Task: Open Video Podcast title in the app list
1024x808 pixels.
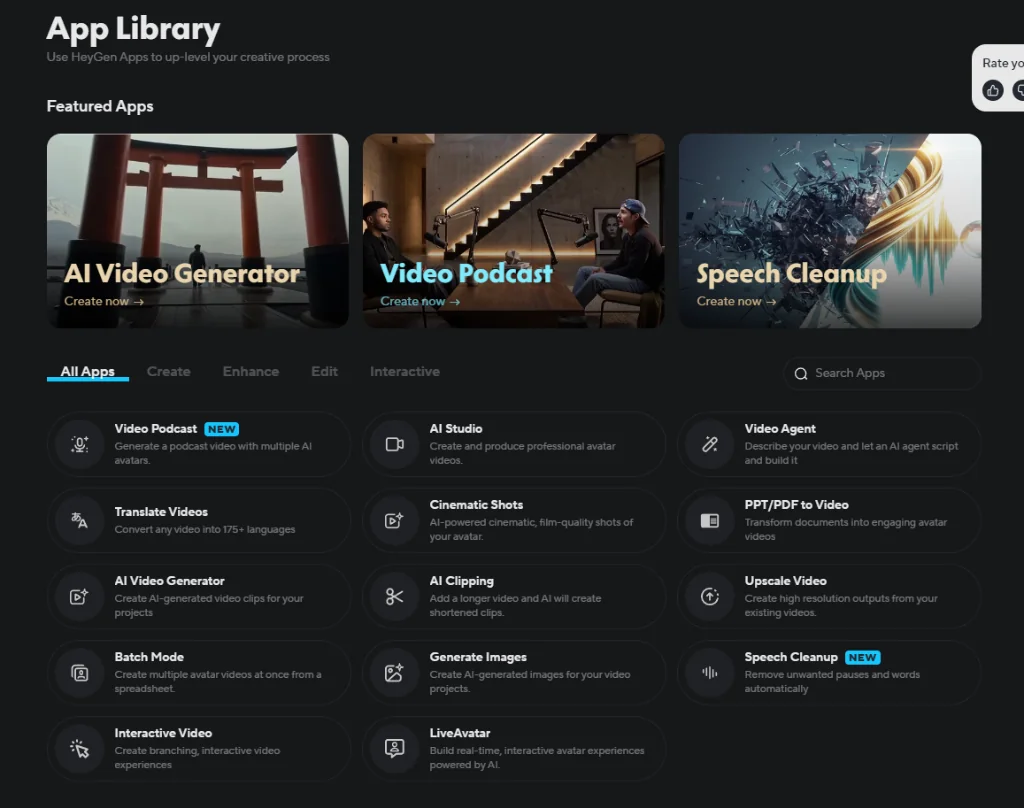Action: pyautogui.click(x=155, y=428)
